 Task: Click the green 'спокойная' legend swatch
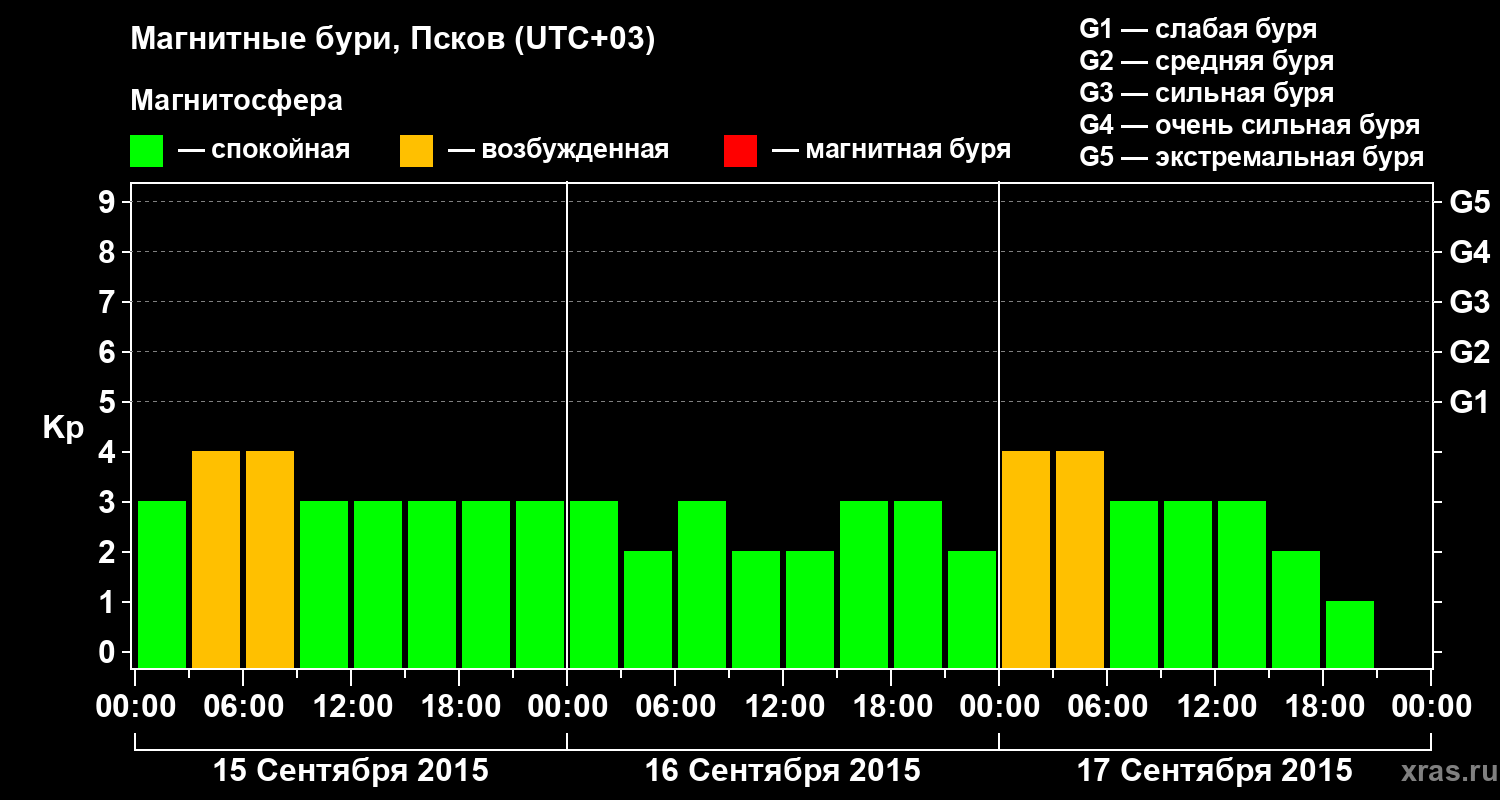click(146, 151)
